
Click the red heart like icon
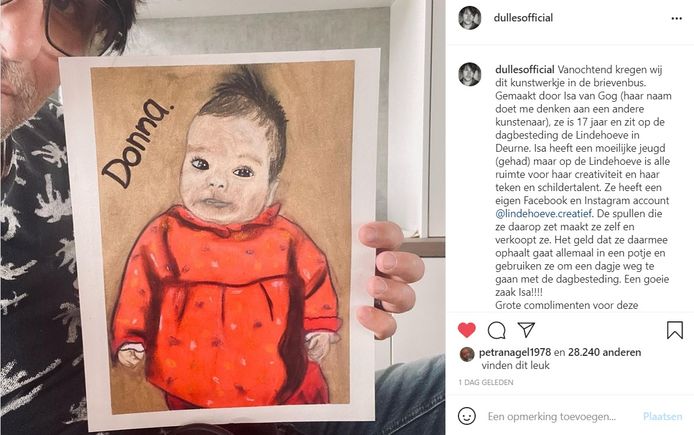[467, 330]
